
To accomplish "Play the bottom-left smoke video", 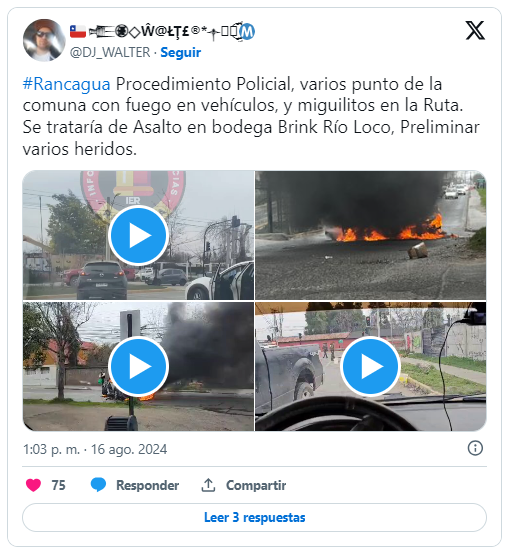I will (x=138, y=366).
